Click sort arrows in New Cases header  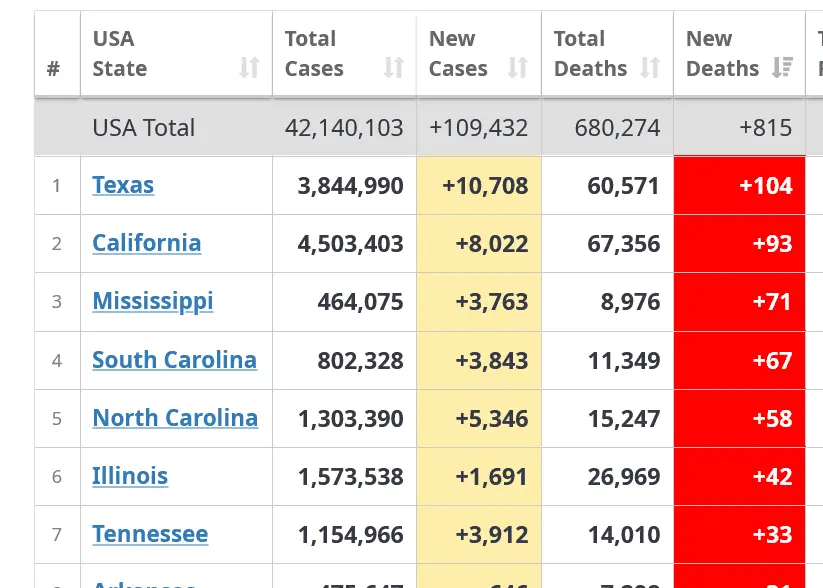pyautogui.click(x=518, y=68)
